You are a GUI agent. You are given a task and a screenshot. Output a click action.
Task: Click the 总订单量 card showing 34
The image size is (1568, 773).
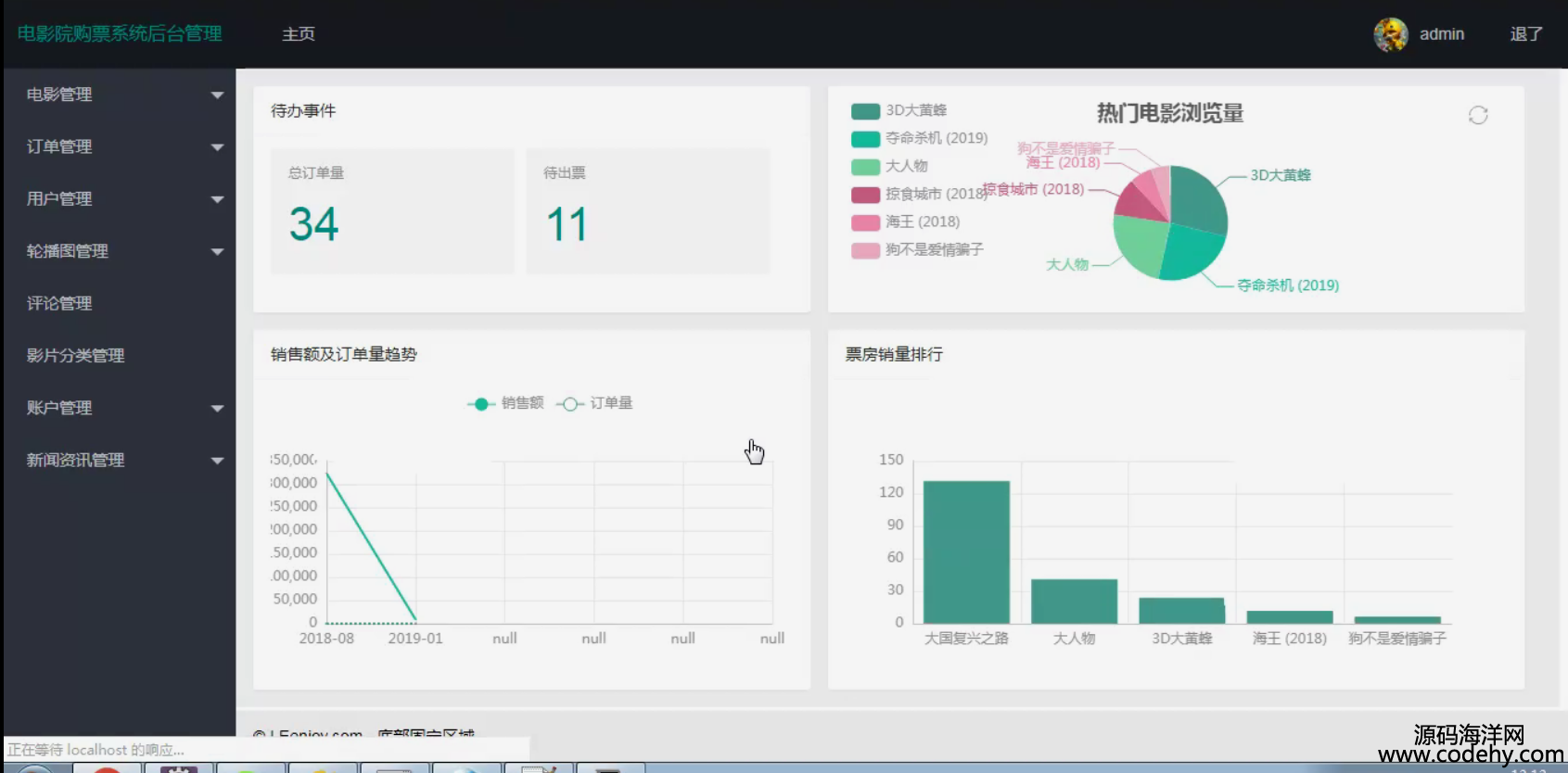pos(391,211)
